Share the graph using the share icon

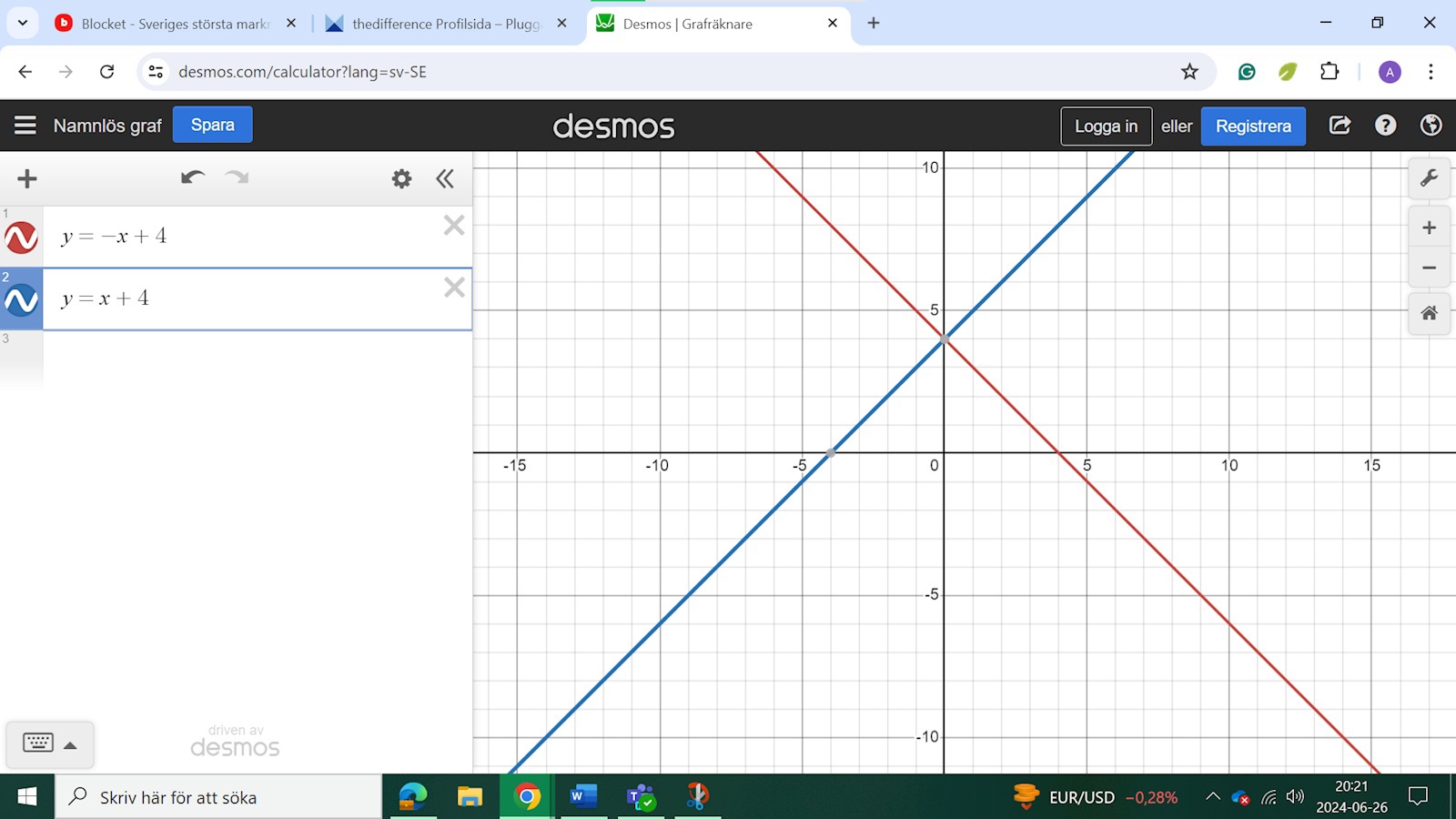click(1340, 126)
